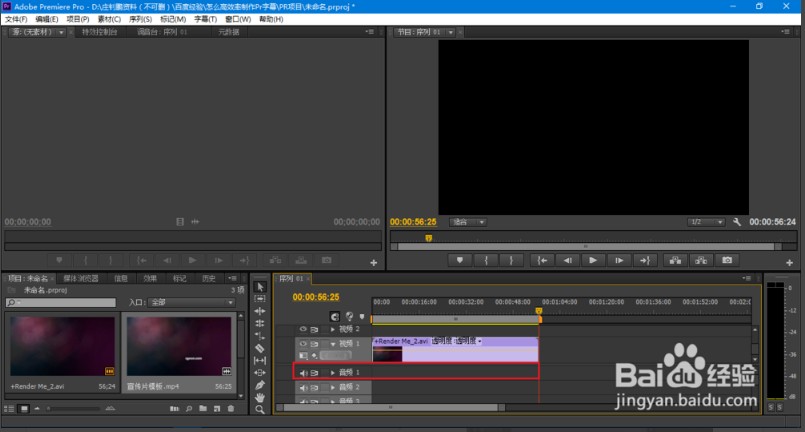Click the Selection arrow tool
This screenshot has width=805, height=432.
click(260, 286)
